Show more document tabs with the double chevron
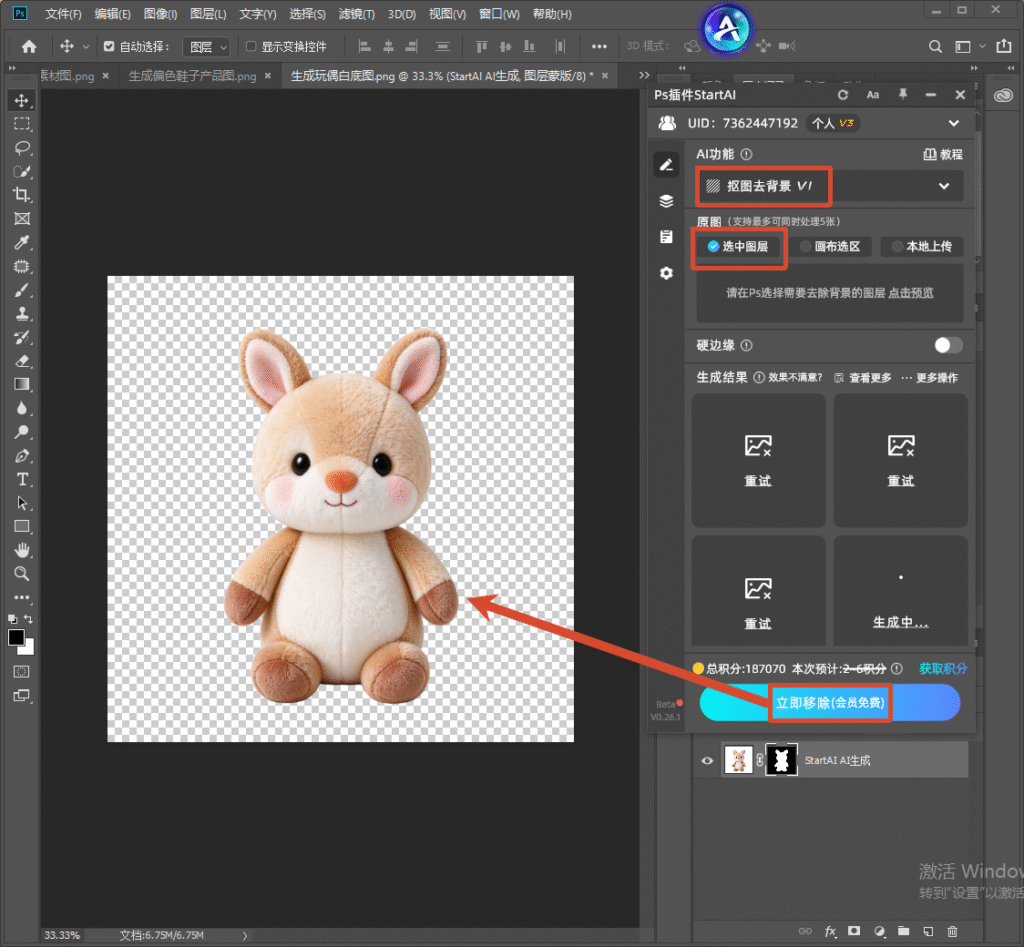This screenshot has width=1024, height=947. [644, 76]
